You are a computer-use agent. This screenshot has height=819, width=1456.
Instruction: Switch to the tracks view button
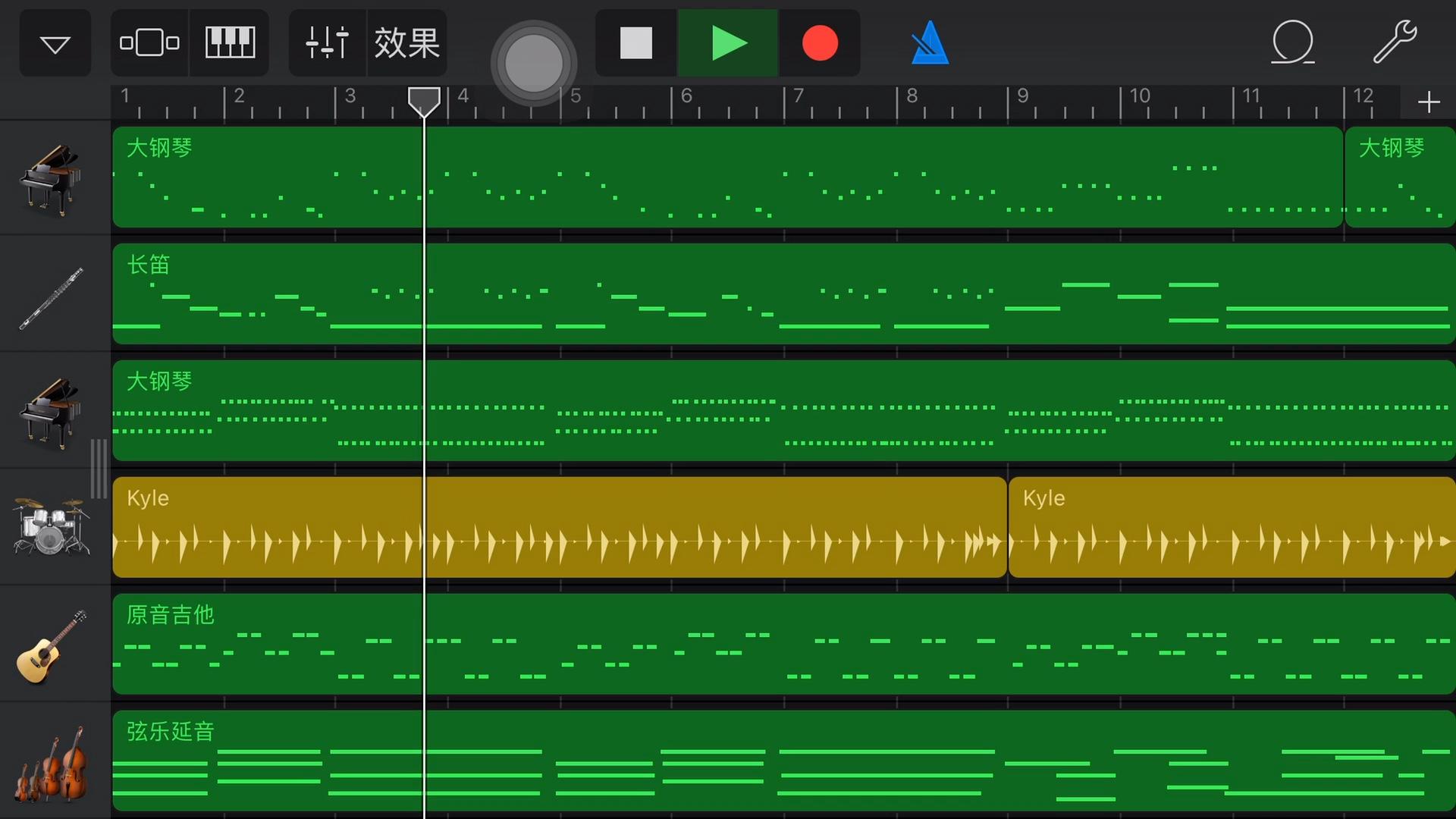149,43
